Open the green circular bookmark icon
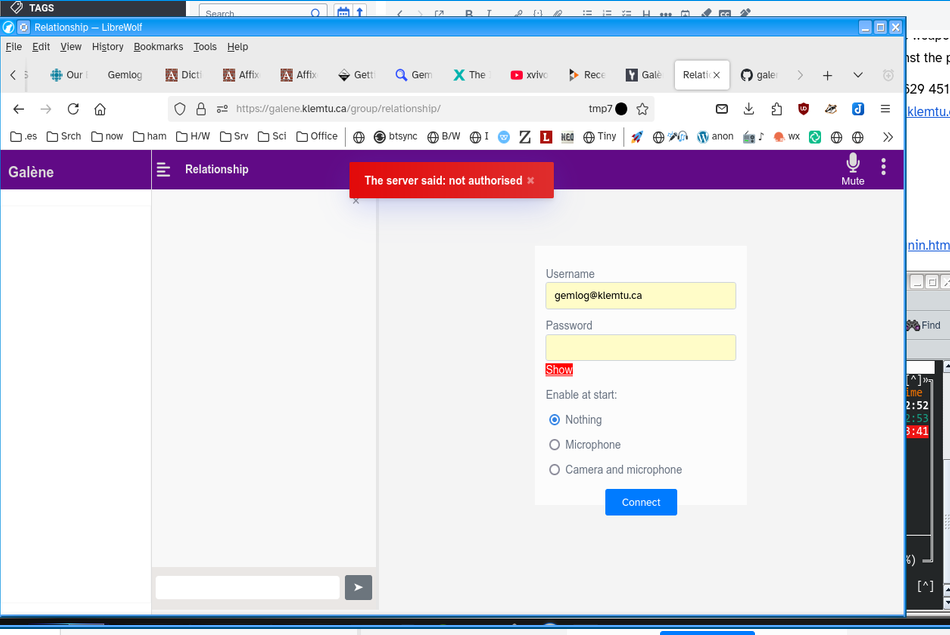This screenshot has width=950, height=635. 815,137
